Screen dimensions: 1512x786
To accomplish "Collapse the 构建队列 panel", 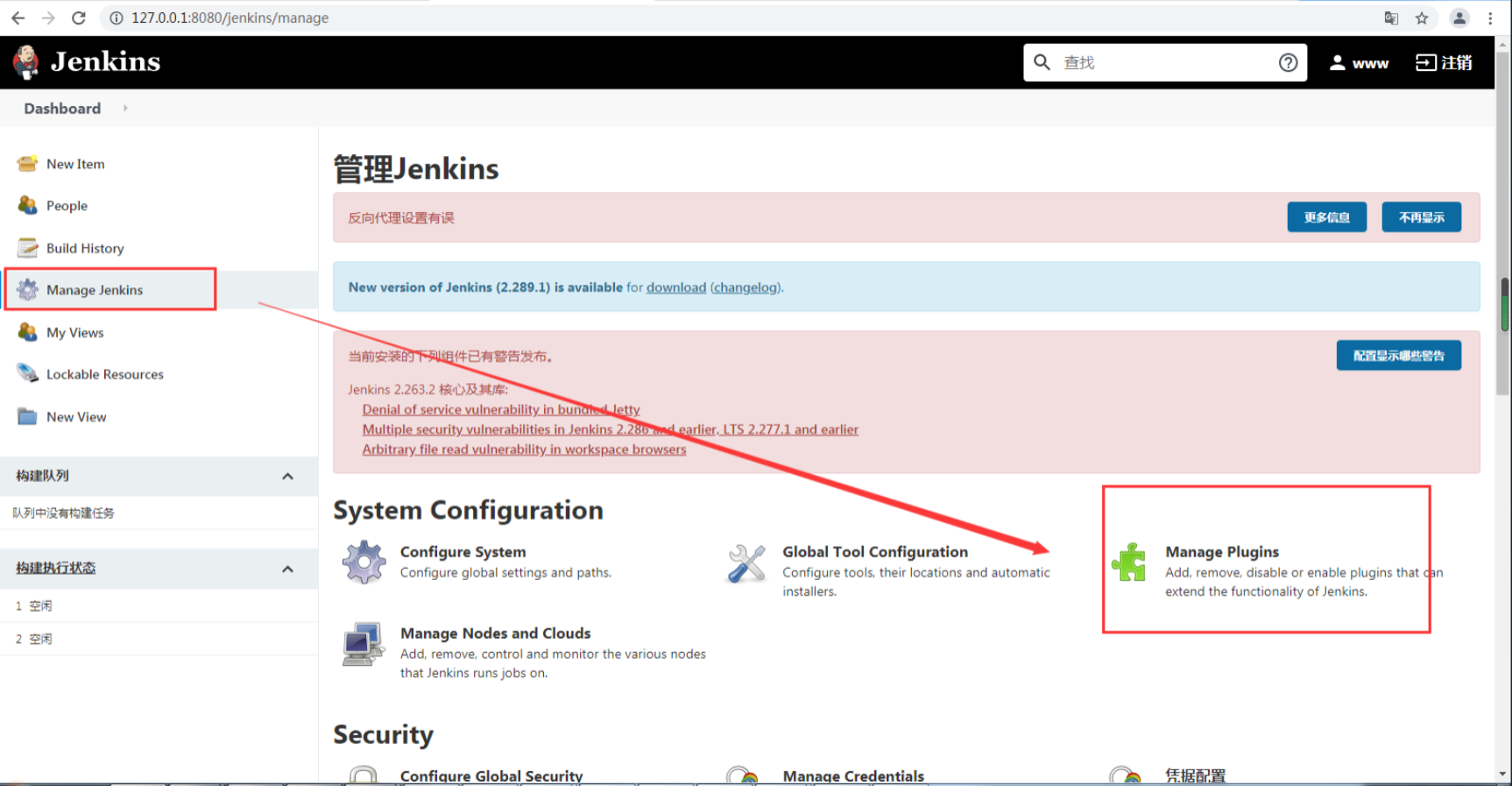I will click(287, 476).
